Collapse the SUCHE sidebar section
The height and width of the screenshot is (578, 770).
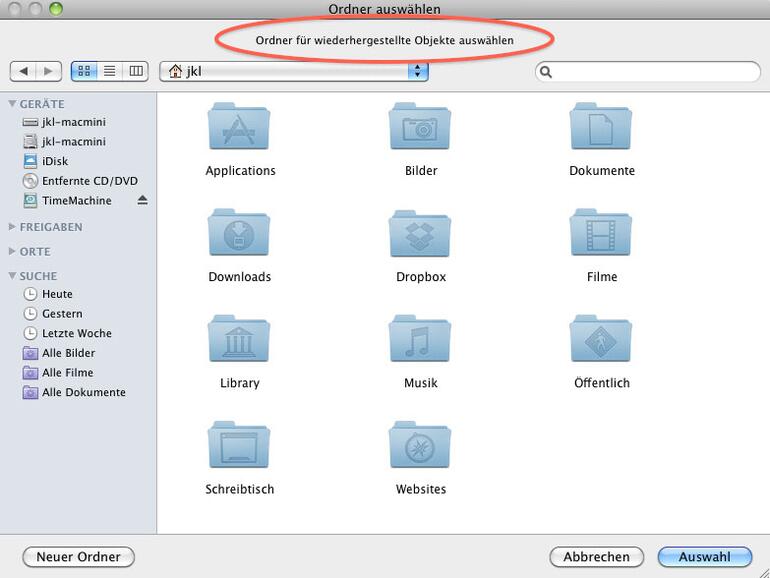[x=12, y=275]
